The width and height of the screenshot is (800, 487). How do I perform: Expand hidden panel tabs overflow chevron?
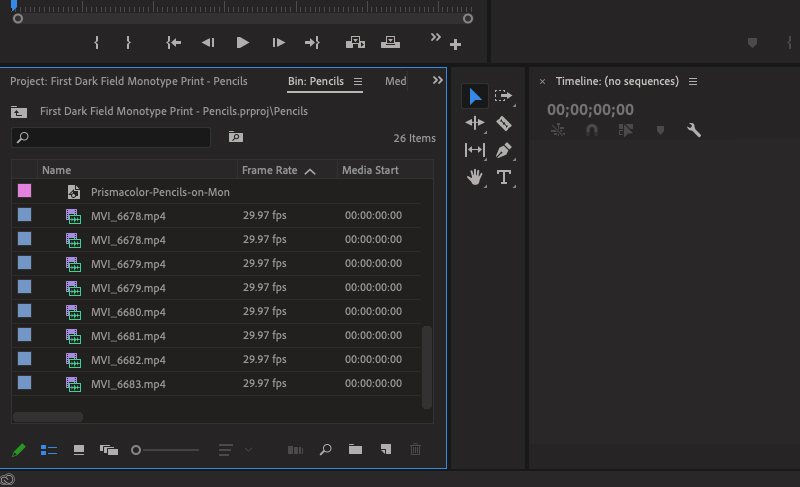tap(437, 80)
